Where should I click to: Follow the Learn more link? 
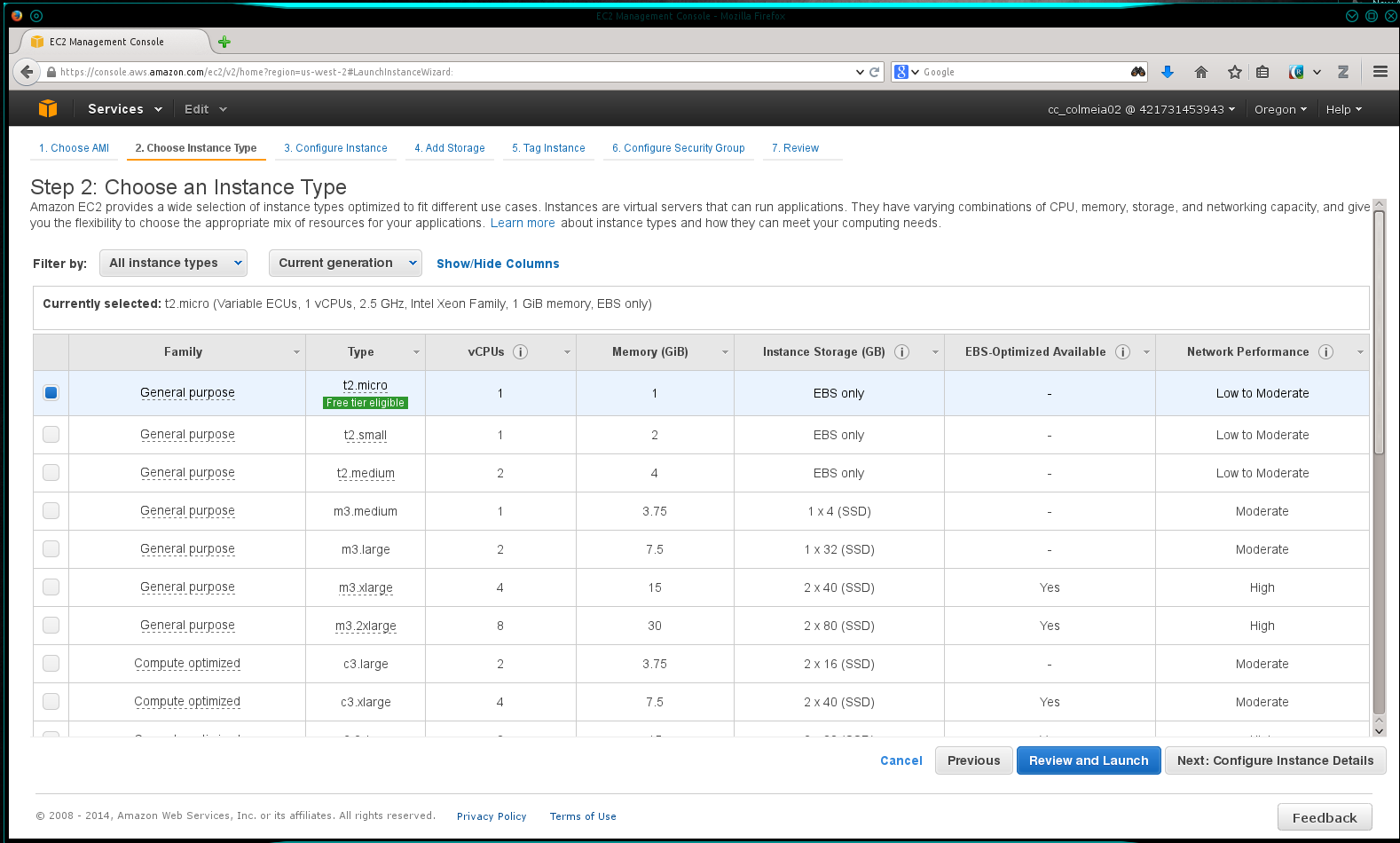[523, 223]
